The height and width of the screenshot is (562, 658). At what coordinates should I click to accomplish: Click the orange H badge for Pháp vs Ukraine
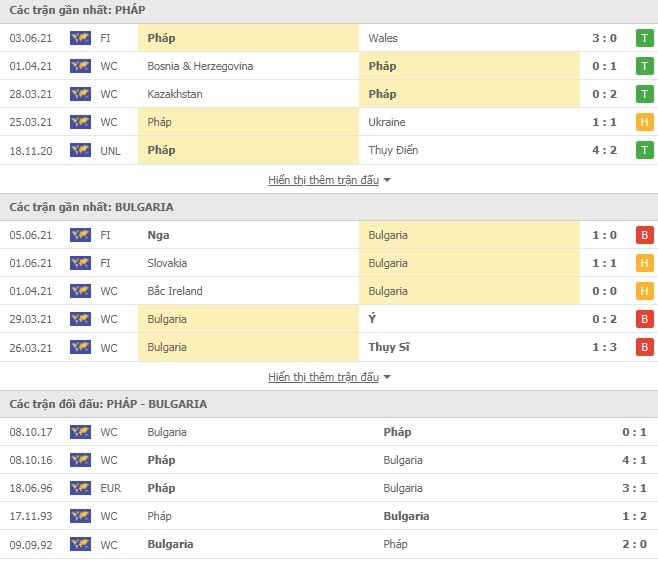pos(645,122)
